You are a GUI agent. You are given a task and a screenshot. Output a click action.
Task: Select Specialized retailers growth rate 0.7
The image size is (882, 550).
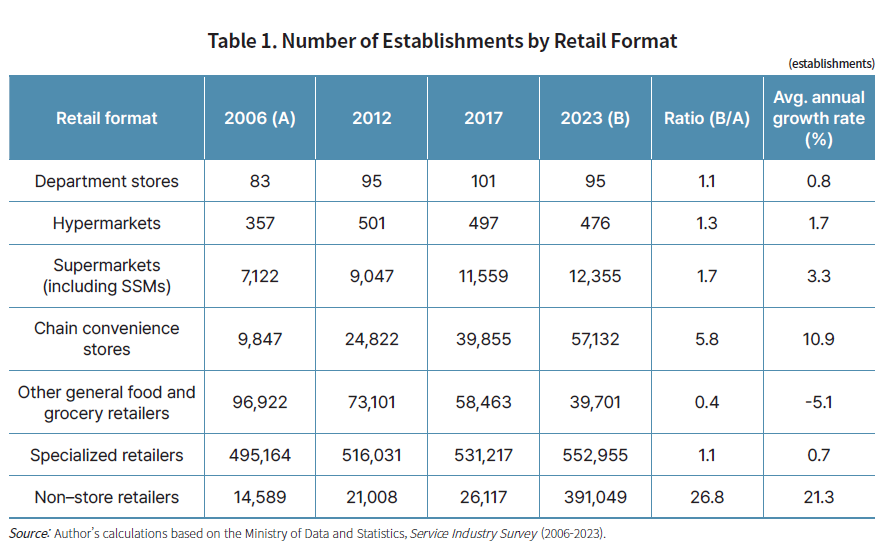tap(818, 455)
